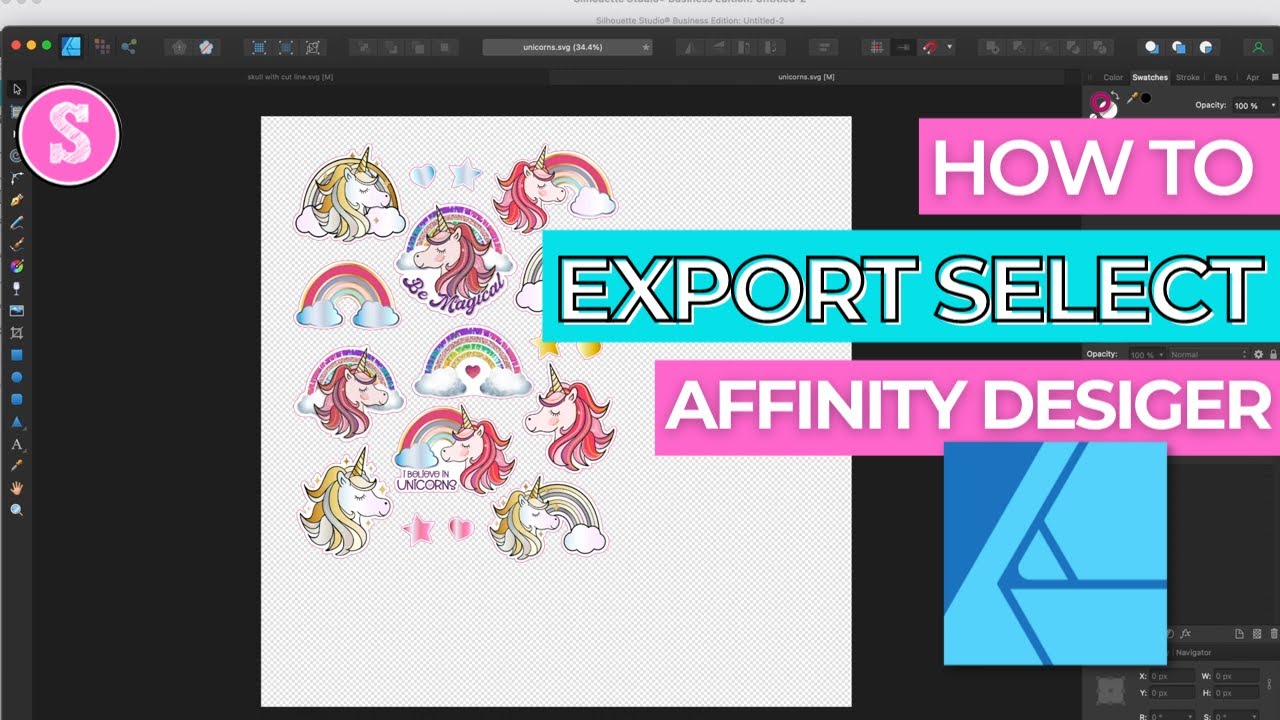
Task: Click the swap stroke and fill arrows
Action: point(1115,95)
